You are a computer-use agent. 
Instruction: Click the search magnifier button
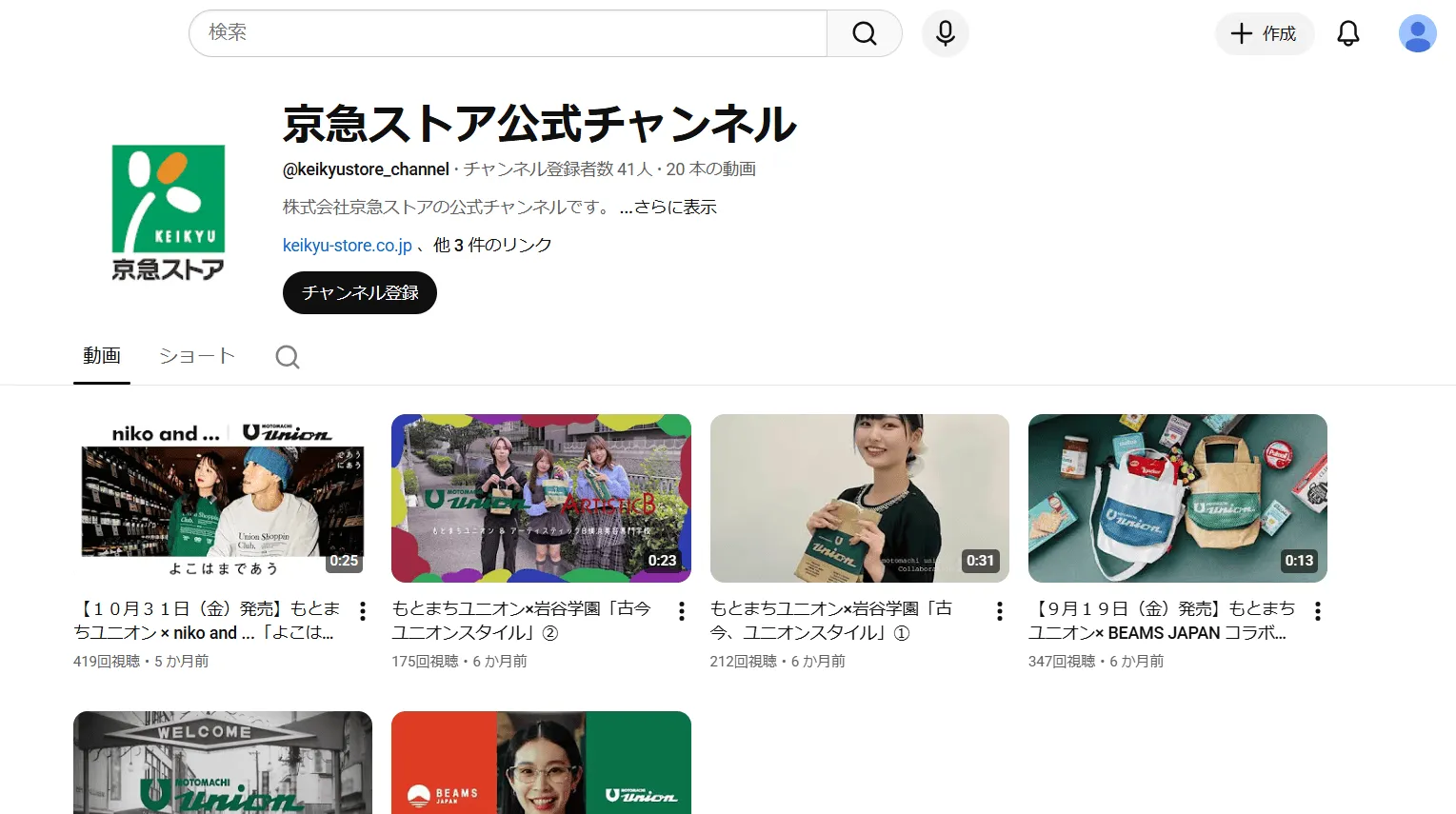pyautogui.click(x=864, y=33)
